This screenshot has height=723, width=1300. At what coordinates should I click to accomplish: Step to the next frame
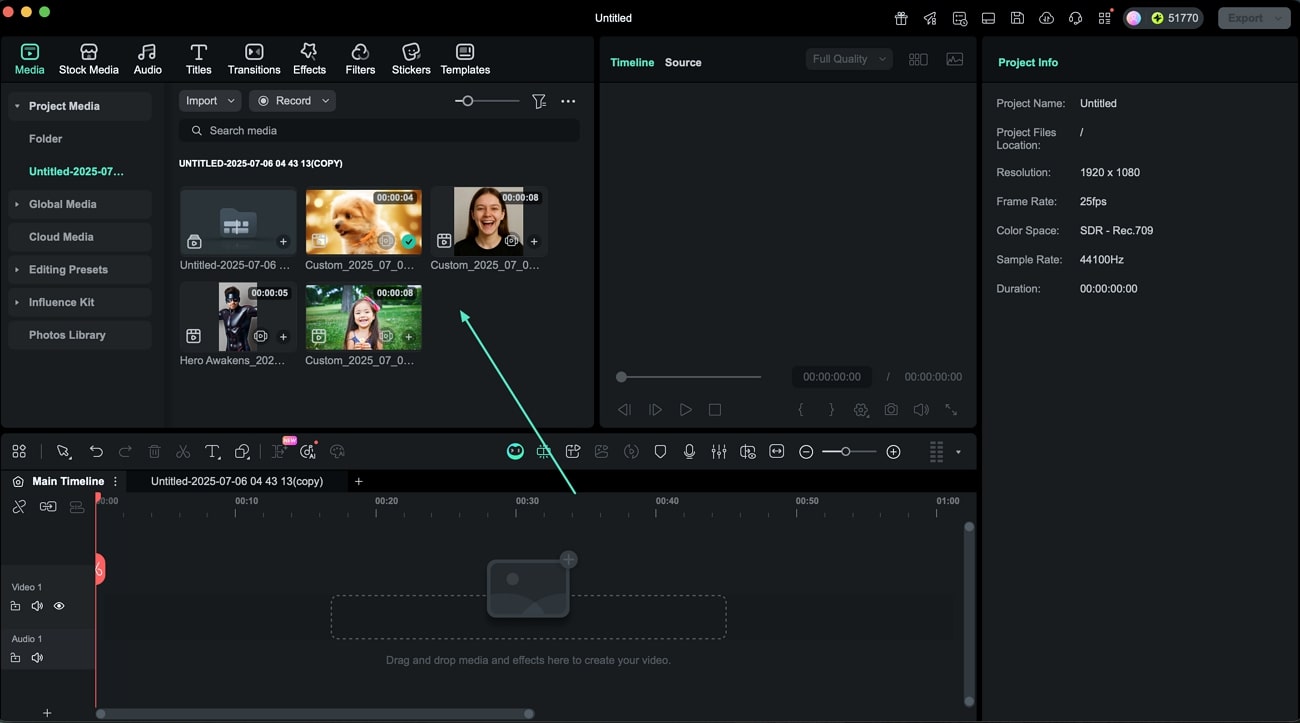[x=655, y=410]
